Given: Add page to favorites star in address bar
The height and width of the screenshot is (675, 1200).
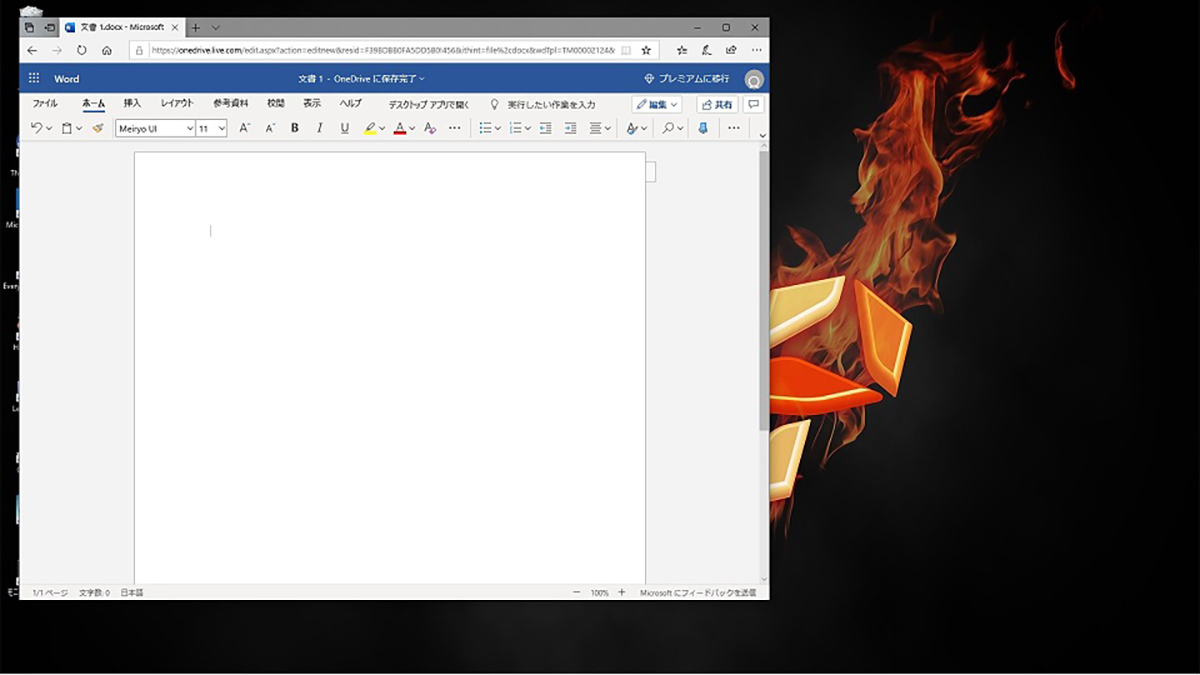Looking at the screenshot, I should [646, 49].
